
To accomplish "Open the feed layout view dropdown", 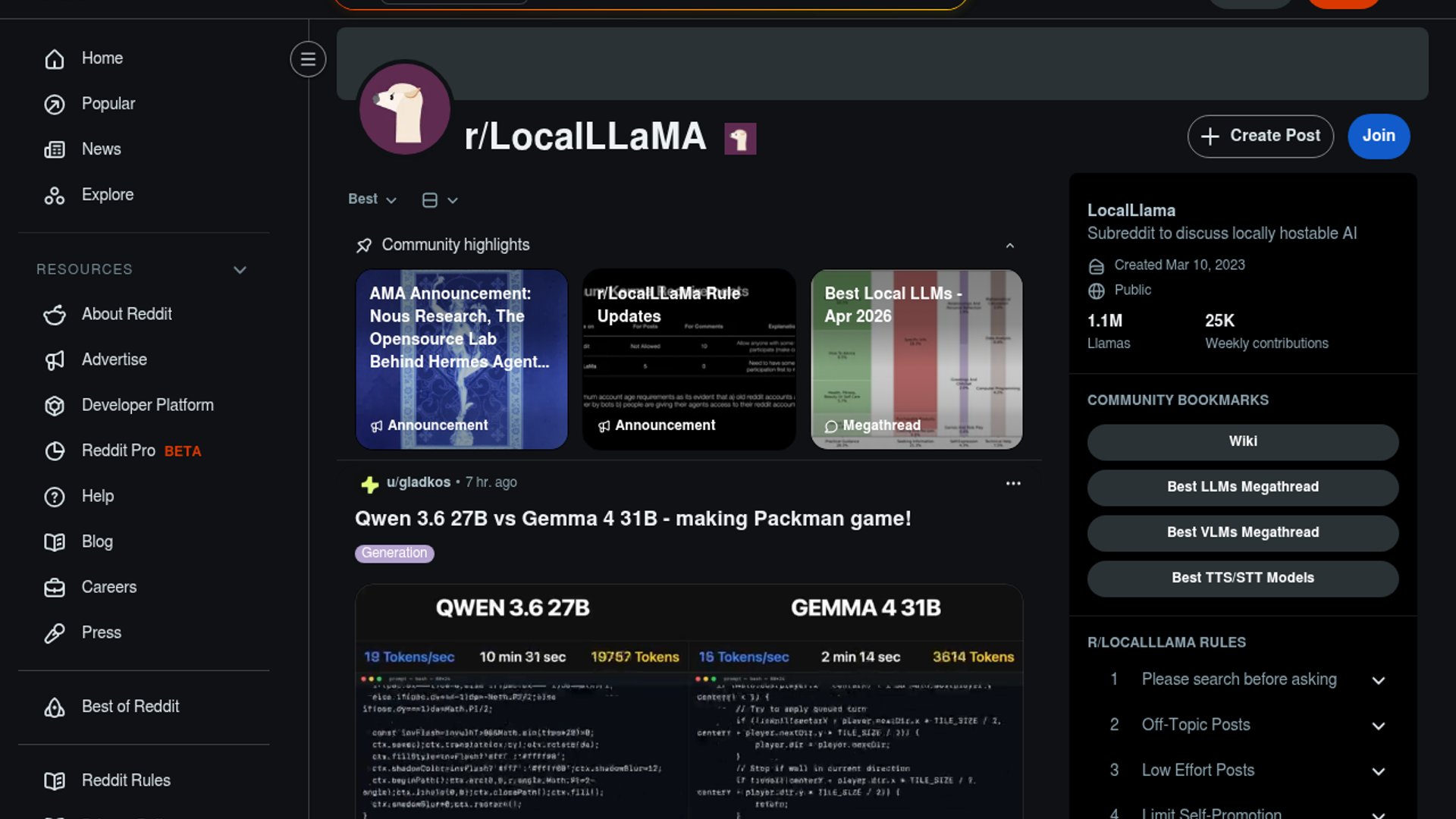I will pyautogui.click(x=440, y=200).
